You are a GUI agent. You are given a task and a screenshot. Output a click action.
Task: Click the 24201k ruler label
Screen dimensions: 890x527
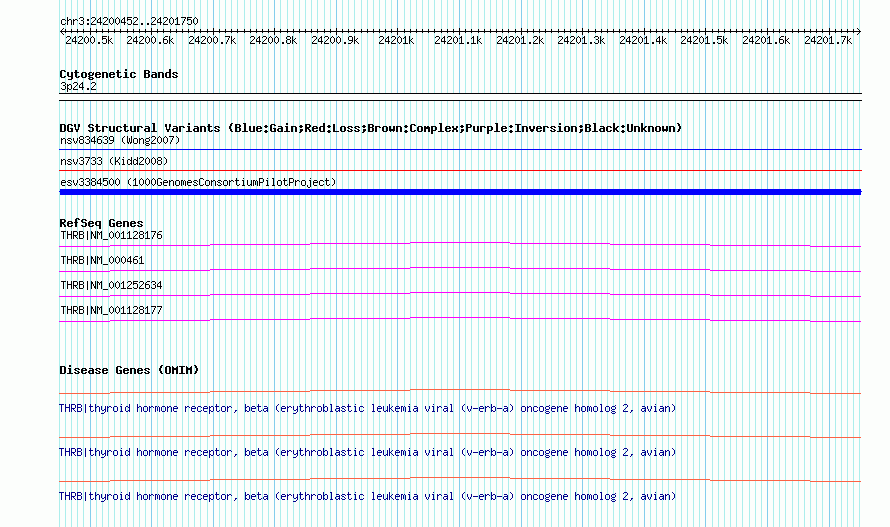(396, 41)
